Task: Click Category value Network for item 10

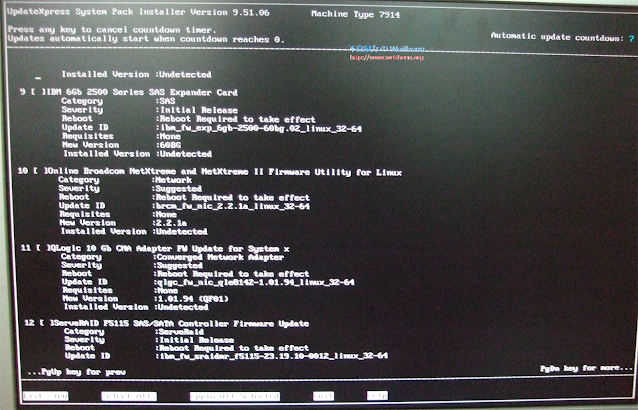Action: 174,180
